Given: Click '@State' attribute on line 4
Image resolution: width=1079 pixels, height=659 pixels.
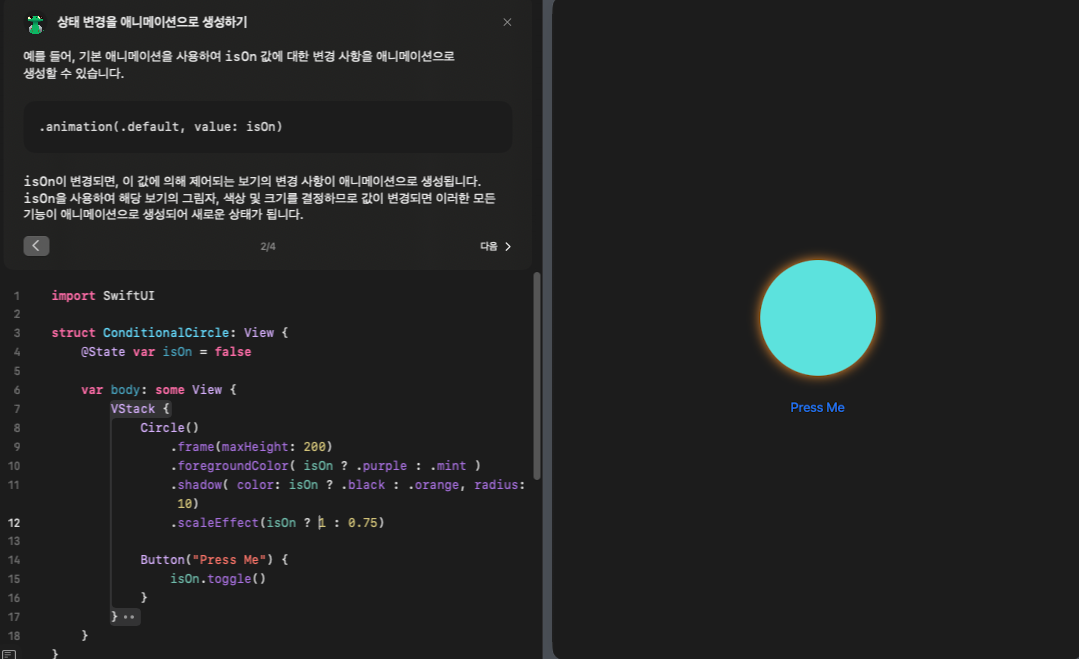Looking at the screenshot, I should [103, 352].
